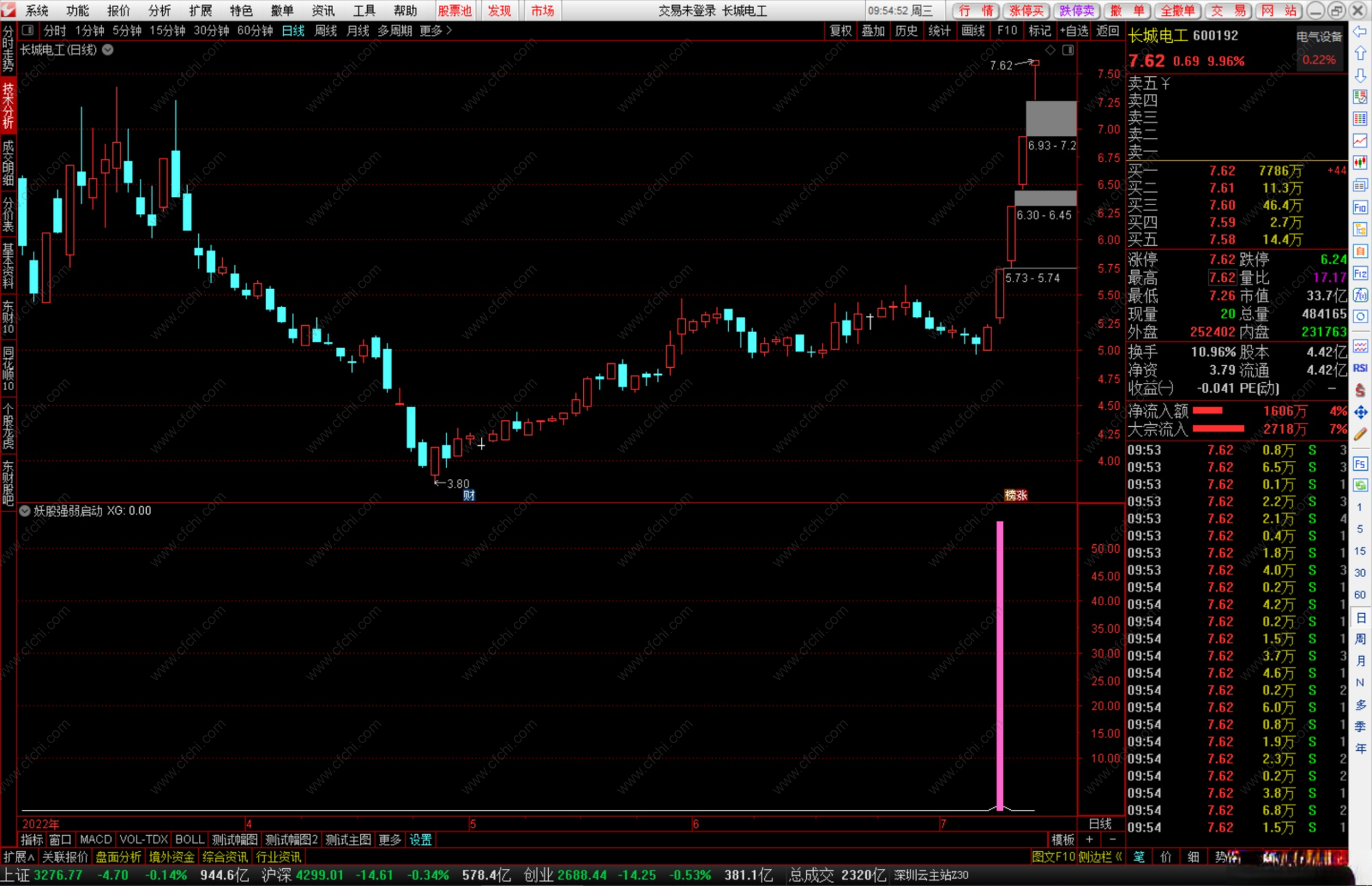Click the gray 6.93-7.2 gap box on chart
The image size is (1372, 886).
pyautogui.click(x=1051, y=119)
